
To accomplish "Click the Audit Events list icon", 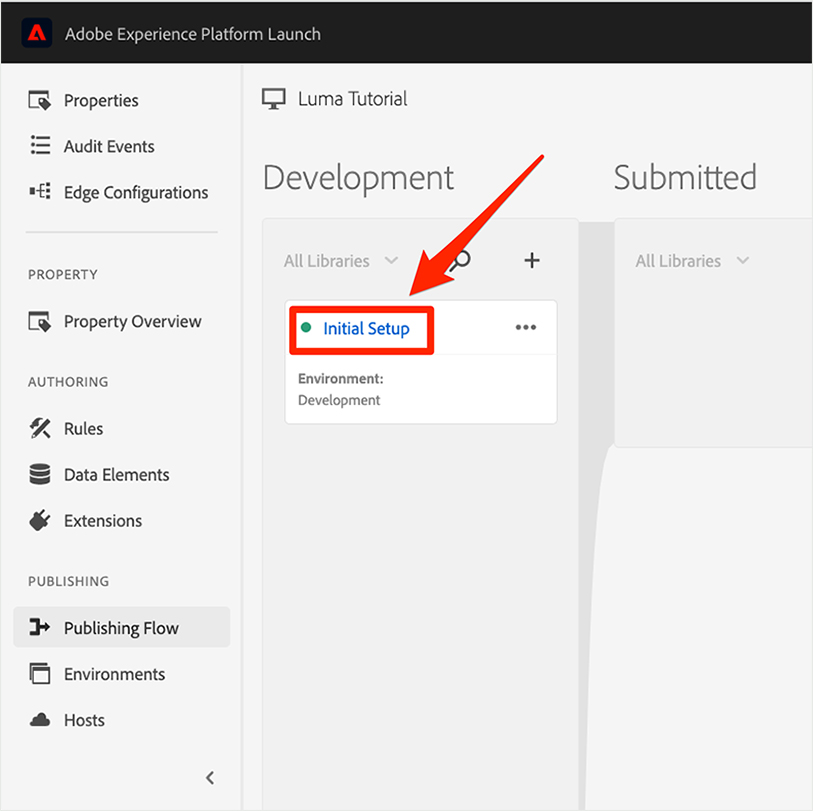I will pos(40,145).
